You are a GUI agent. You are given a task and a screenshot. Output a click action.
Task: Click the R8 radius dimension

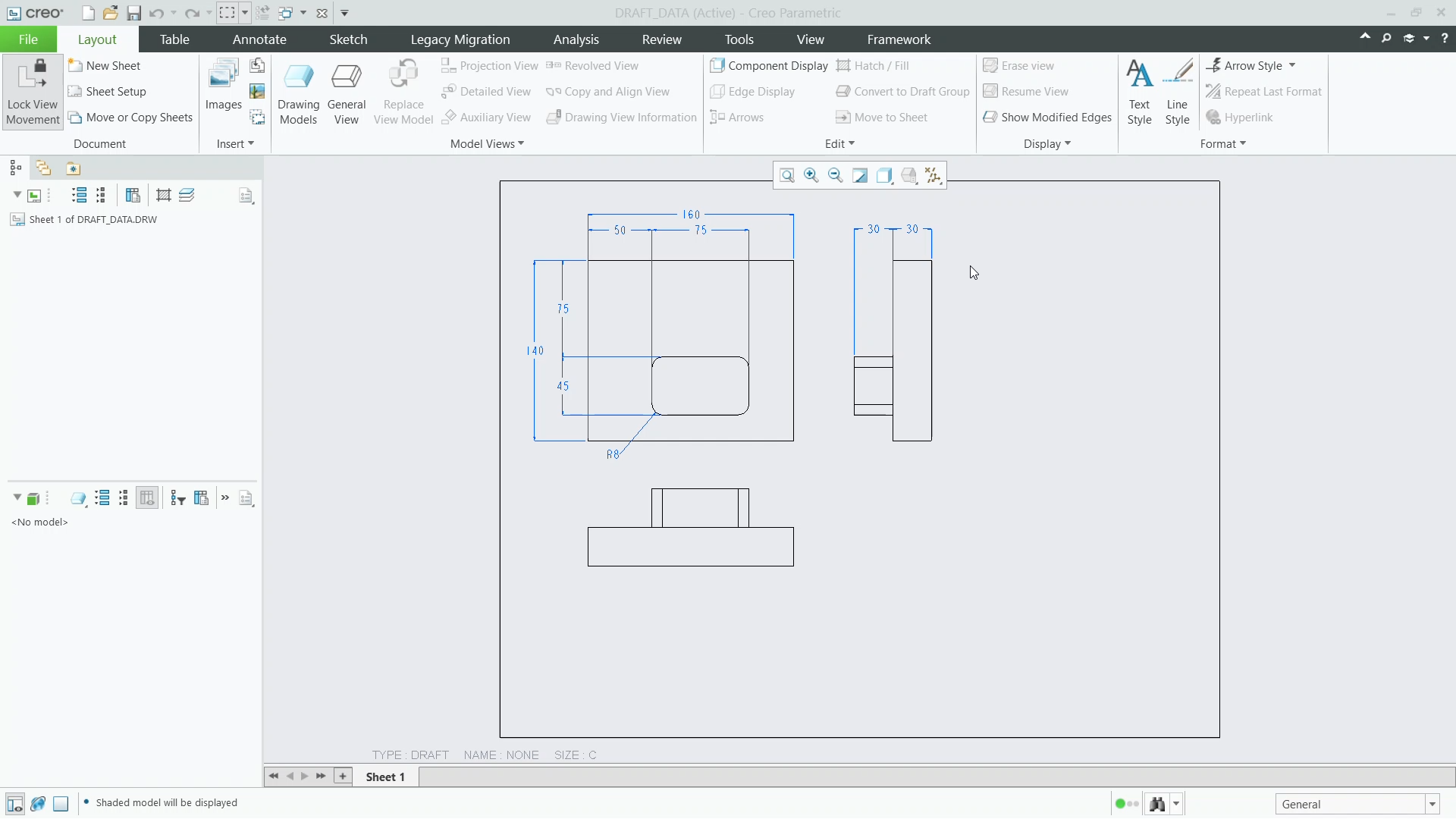pos(613,454)
